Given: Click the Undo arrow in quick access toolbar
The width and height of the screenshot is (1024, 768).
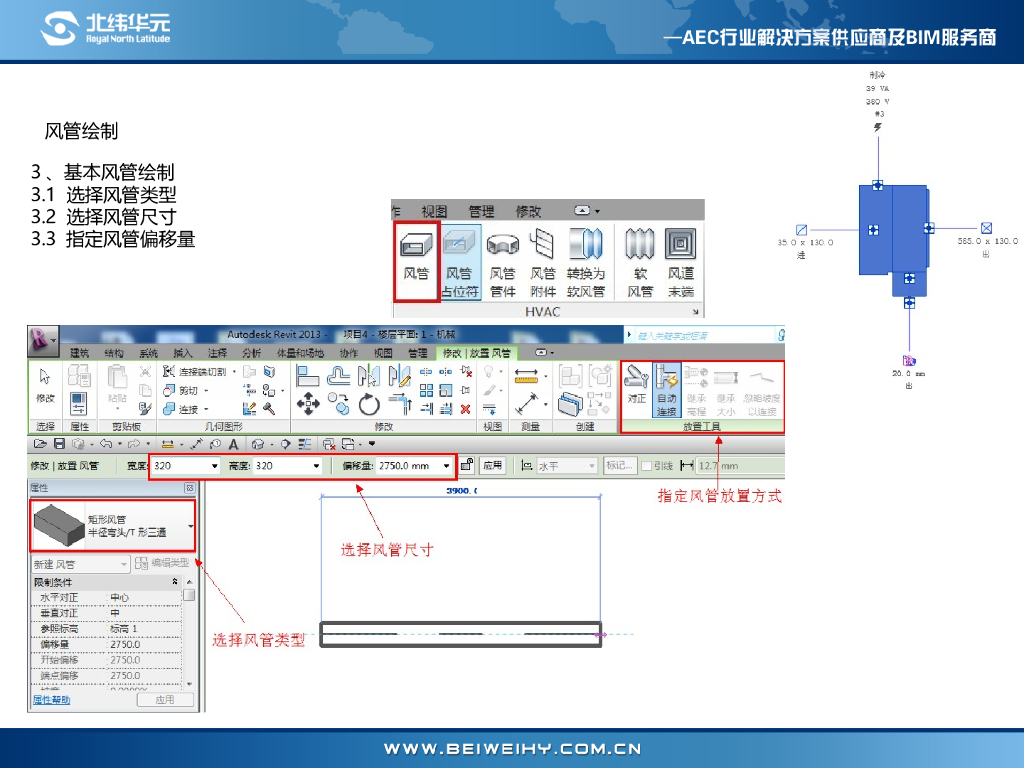Looking at the screenshot, I should tap(105, 444).
